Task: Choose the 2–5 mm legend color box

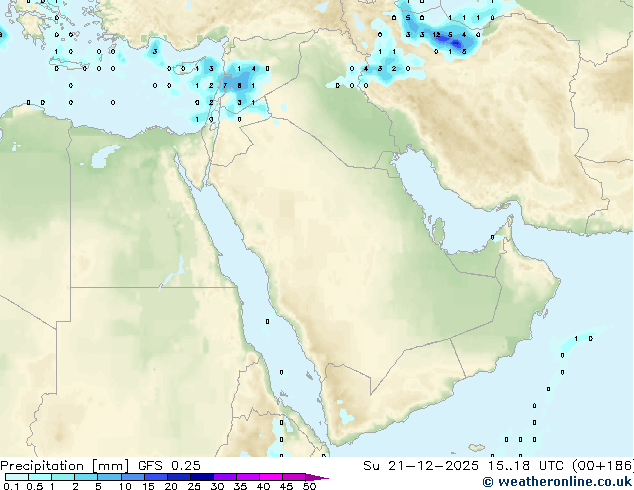Action: pos(86,477)
